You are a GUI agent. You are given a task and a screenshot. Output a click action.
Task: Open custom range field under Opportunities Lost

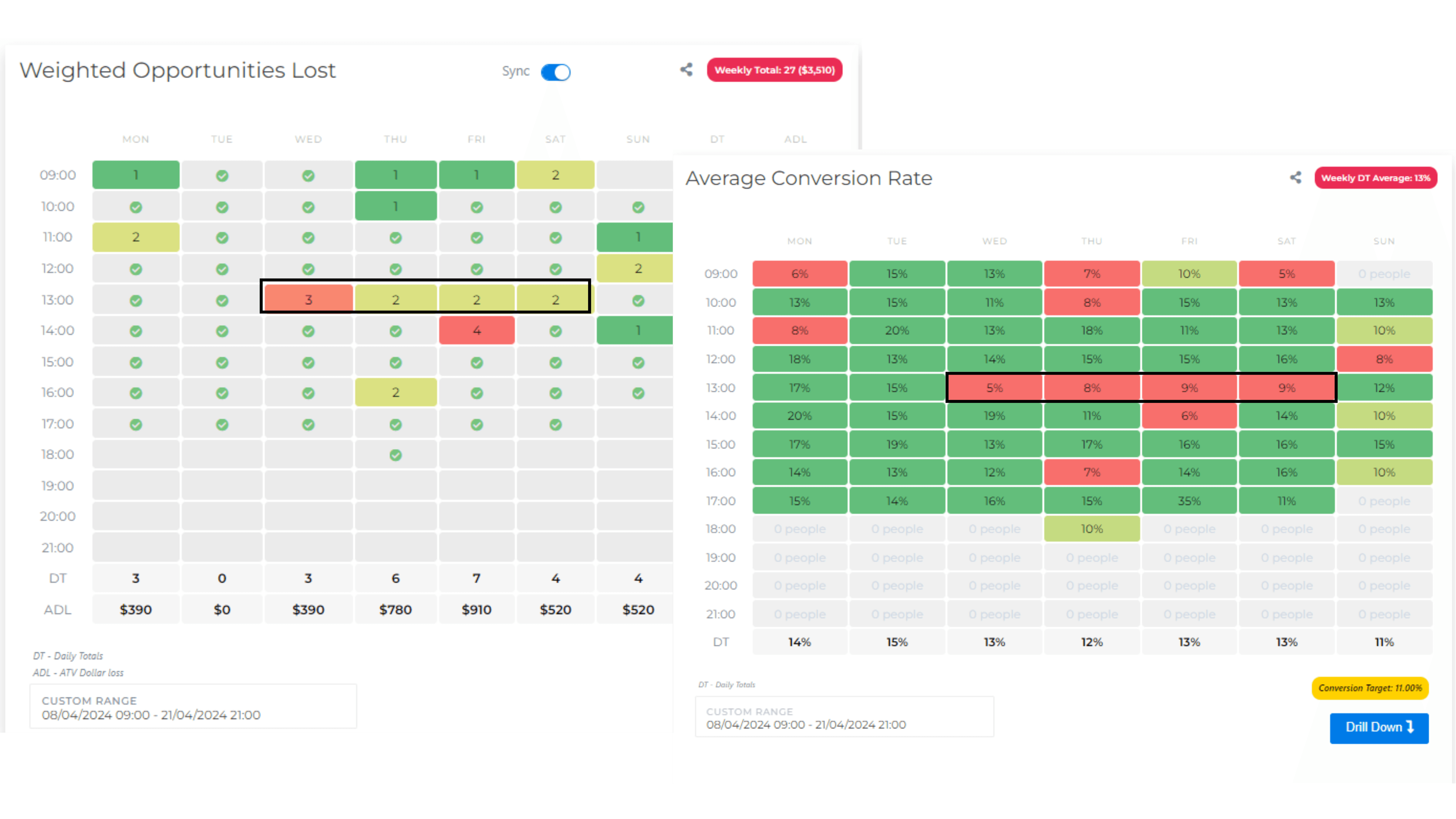(x=193, y=707)
